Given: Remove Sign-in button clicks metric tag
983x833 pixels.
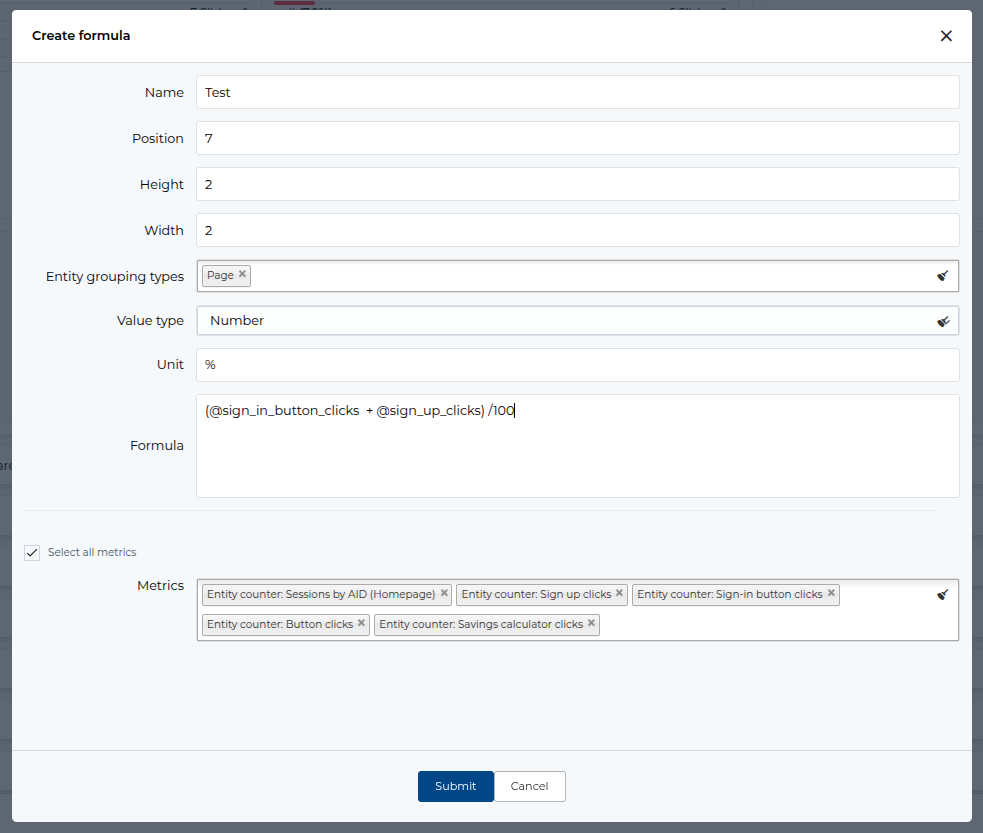Looking at the screenshot, I should pyautogui.click(x=831, y=593).
